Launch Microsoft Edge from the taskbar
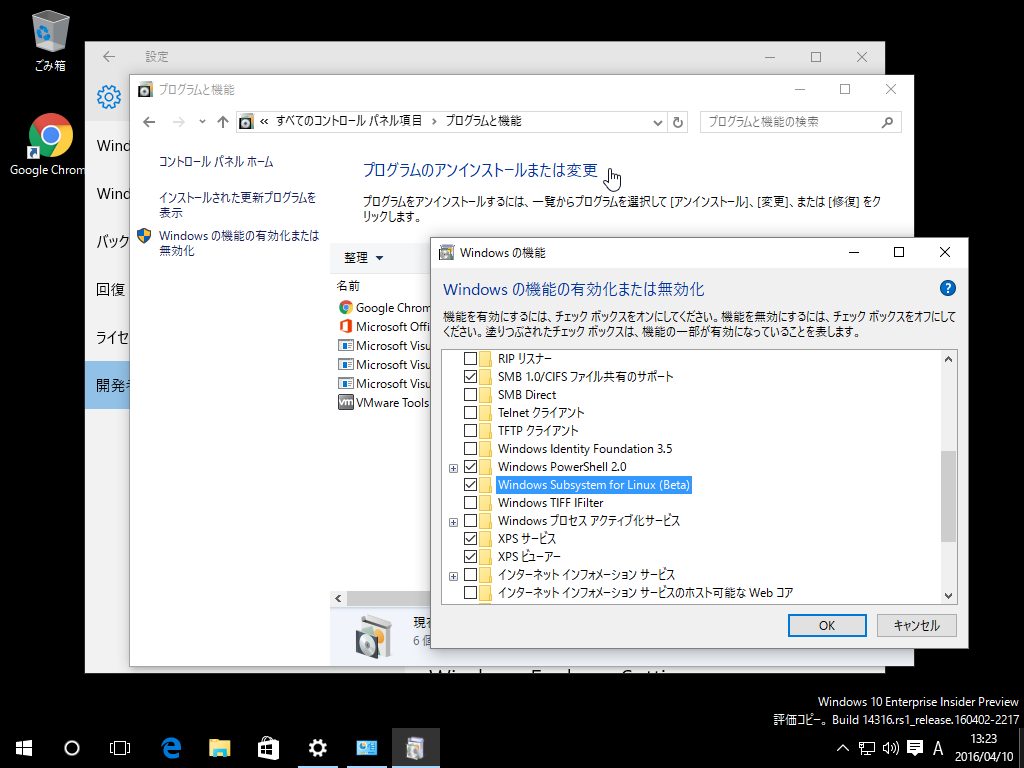Viewport: 1024px width, 768px height. pyautogui.click(x=171, y=748)
